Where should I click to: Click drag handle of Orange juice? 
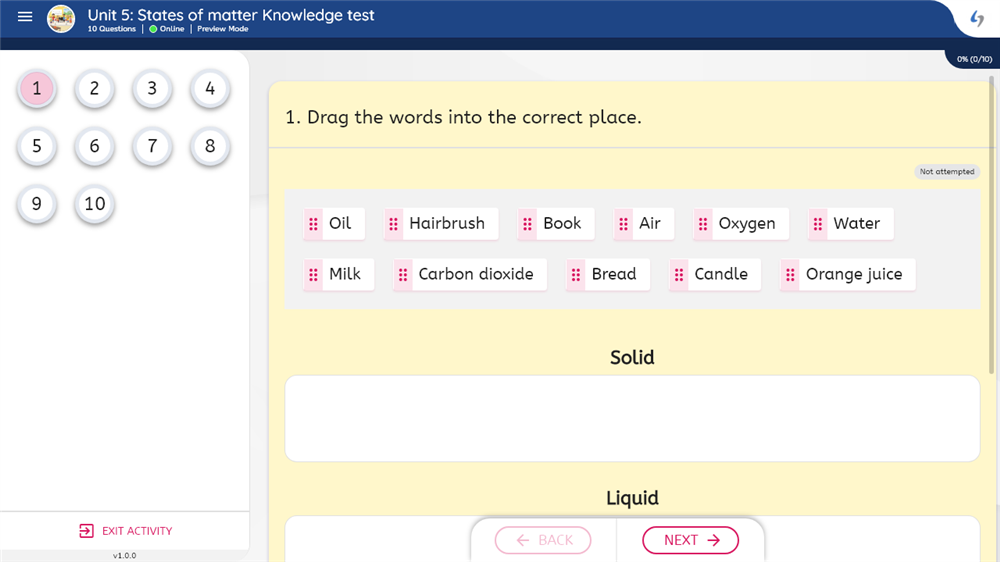790,275
